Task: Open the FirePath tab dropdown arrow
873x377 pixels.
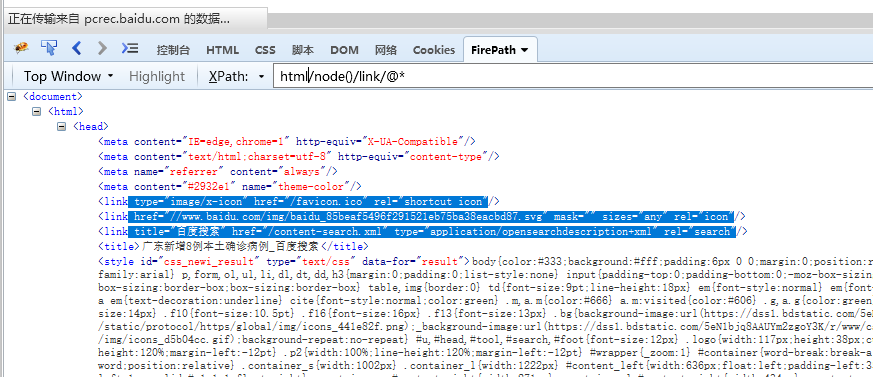Action: pyautogui.click(x=524, y=50)
